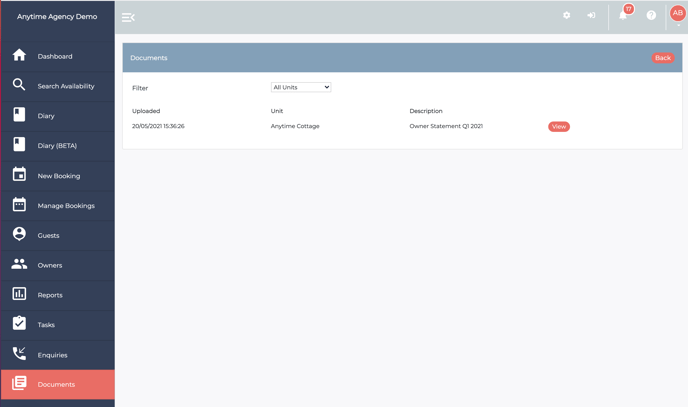Image resolution: width=688 pixels, height=407 pixels.
Task: Click the Anytime Agency Demo title
Action: (x=57, y=17)
